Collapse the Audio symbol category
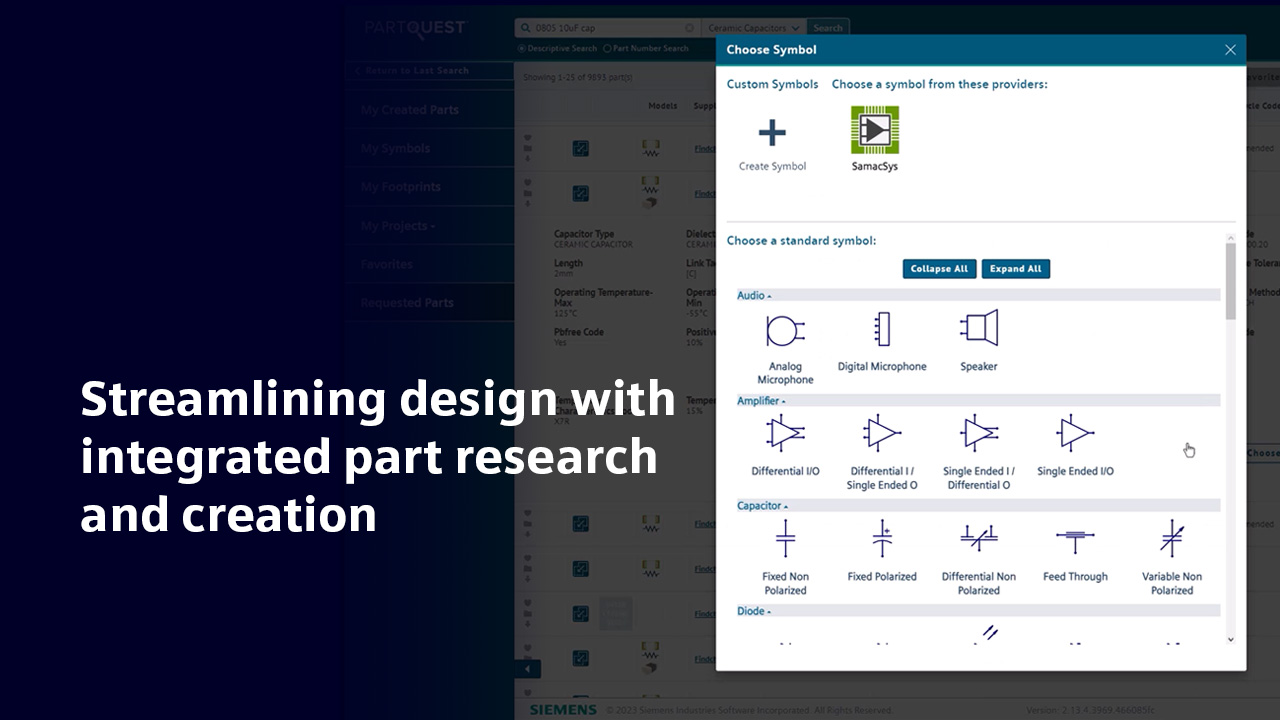Screen dimensions: 1280x720 pos(754,295)
